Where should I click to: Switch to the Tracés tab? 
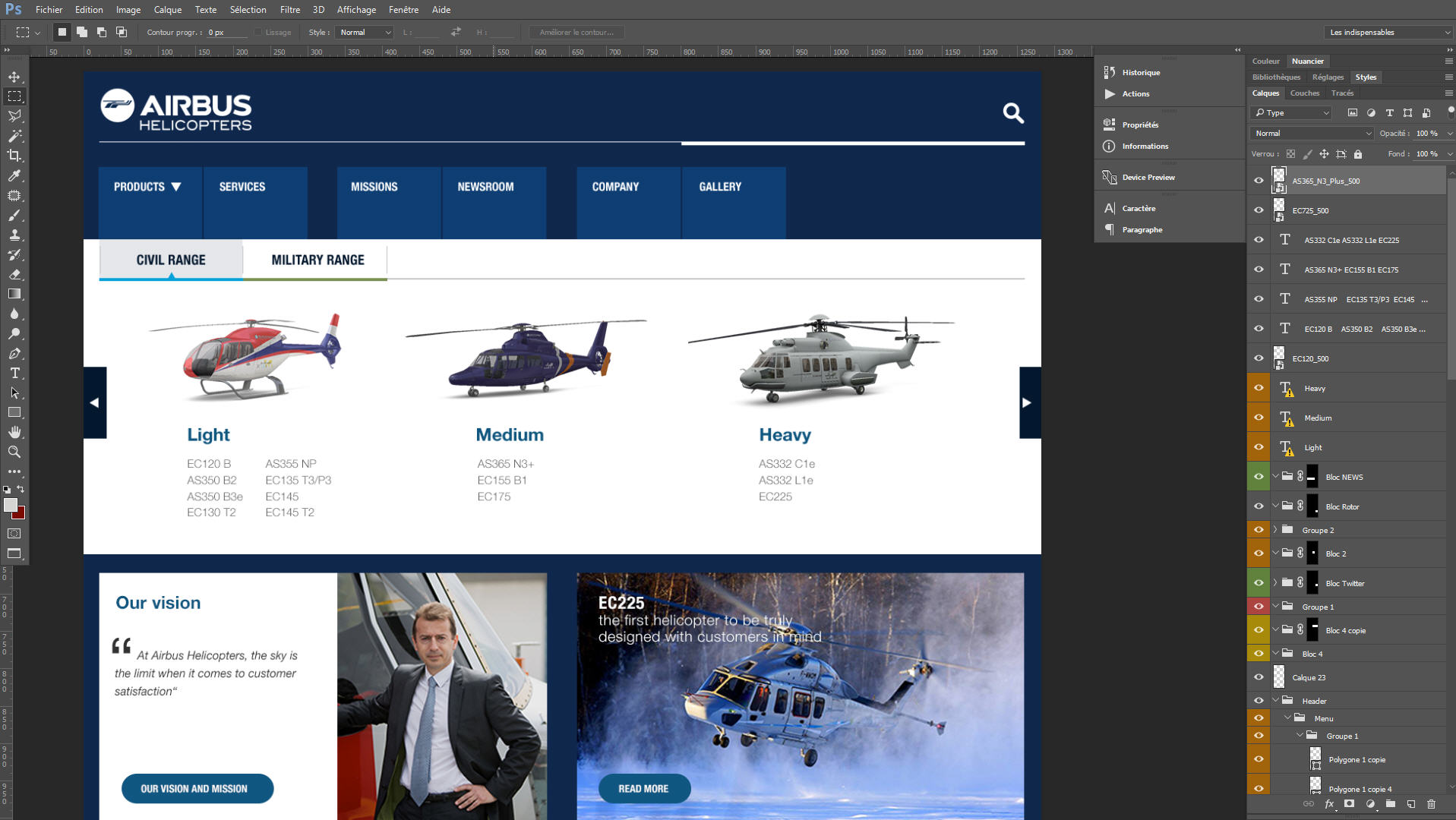pyautogui.click(x=1342, y=93)
